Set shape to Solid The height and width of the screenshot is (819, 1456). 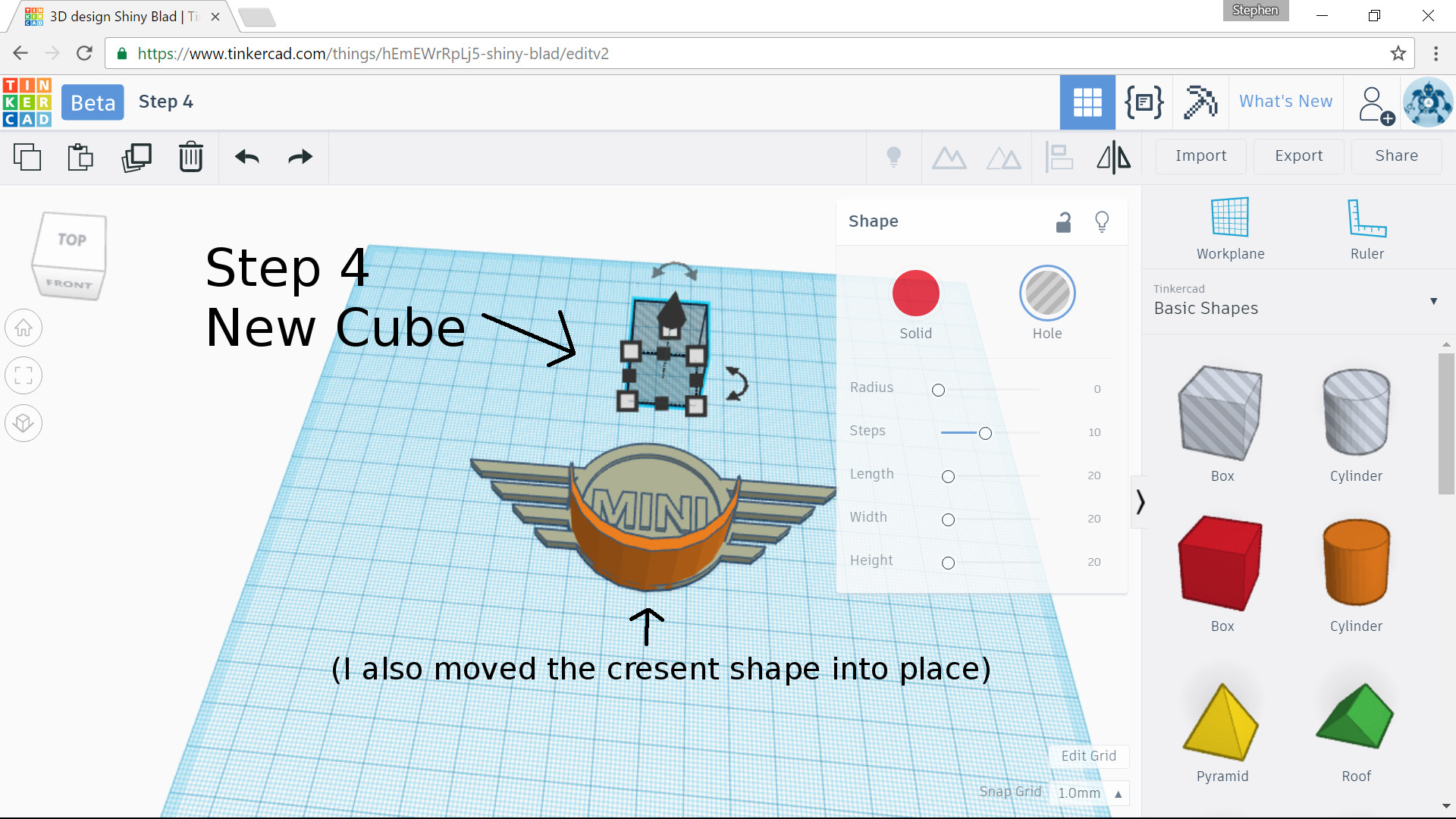(915, 293)
